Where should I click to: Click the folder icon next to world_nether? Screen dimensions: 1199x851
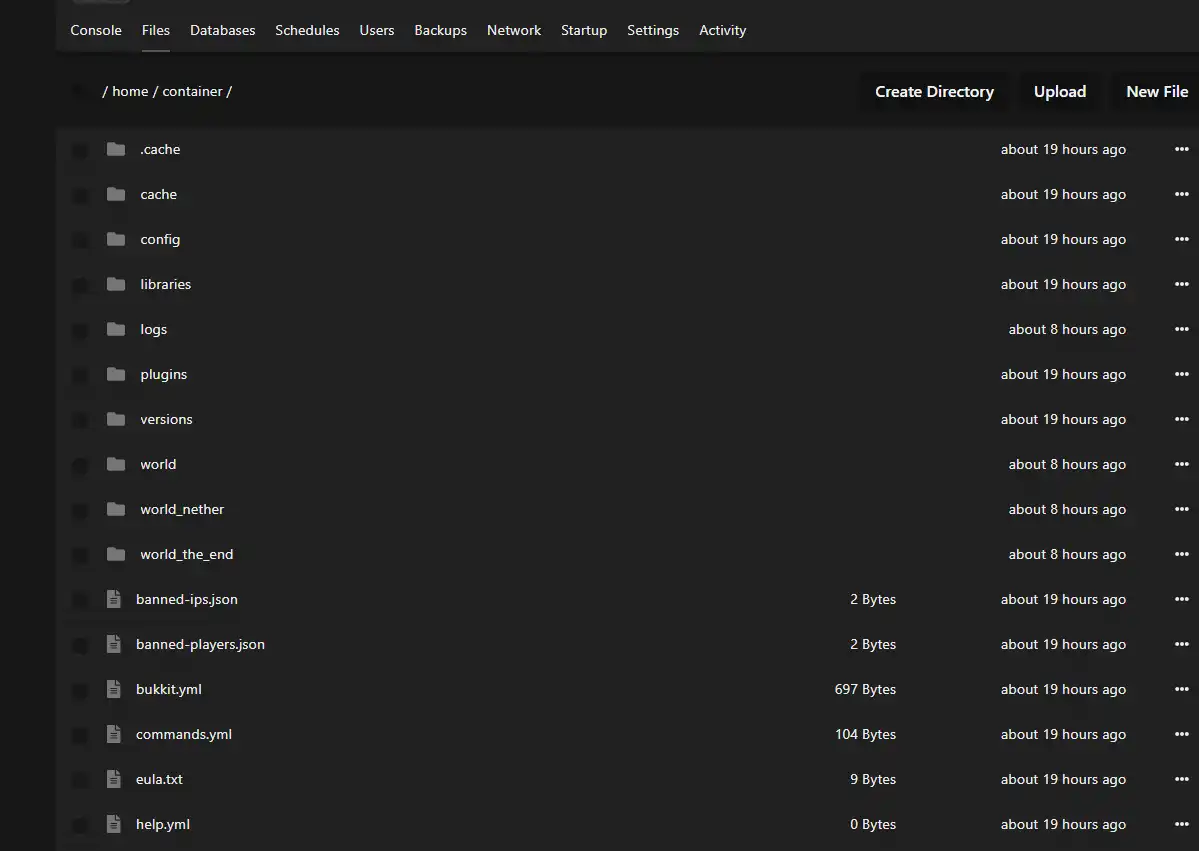coord(116,509)
